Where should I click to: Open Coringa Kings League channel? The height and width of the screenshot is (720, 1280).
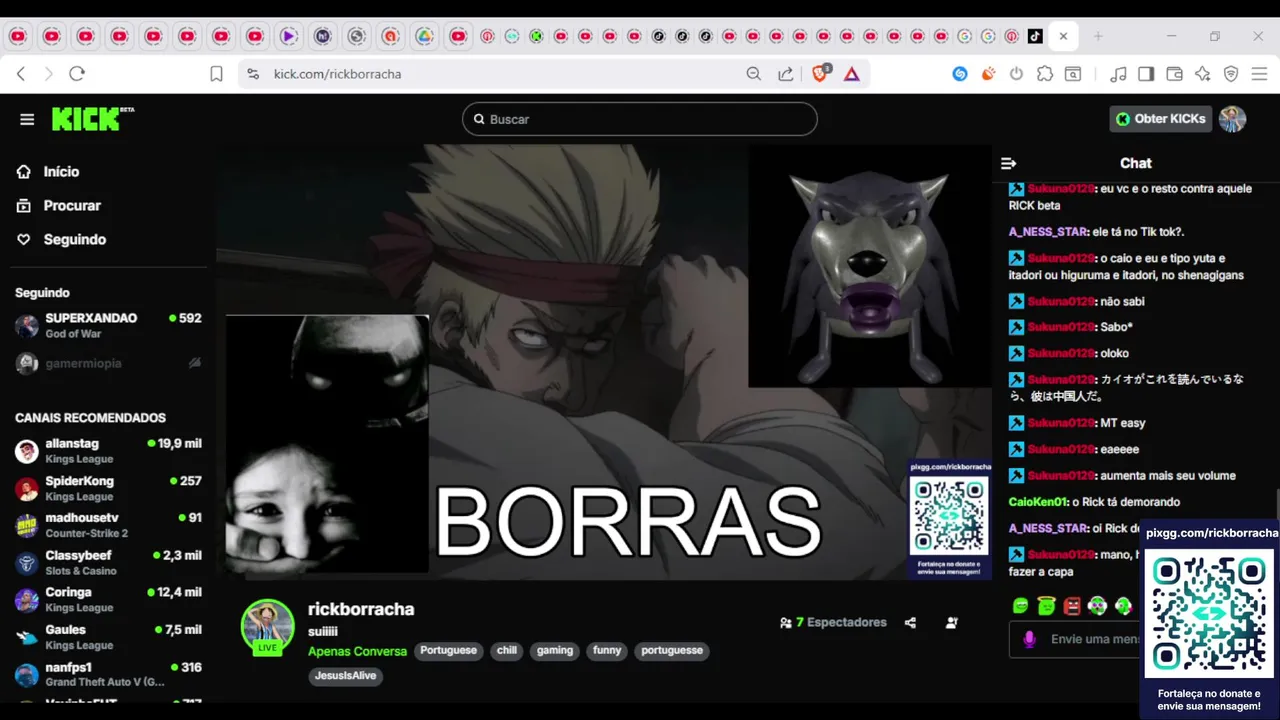(x=108, y=599)
